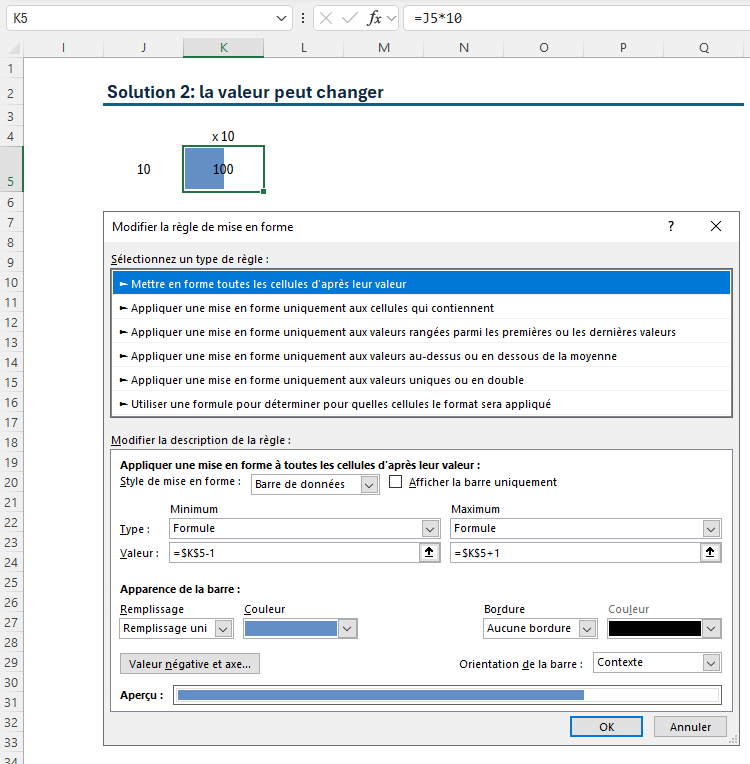Click the formula bar cancel X icon
Screen dimensions: 750x764
click(x=327, y=18)
